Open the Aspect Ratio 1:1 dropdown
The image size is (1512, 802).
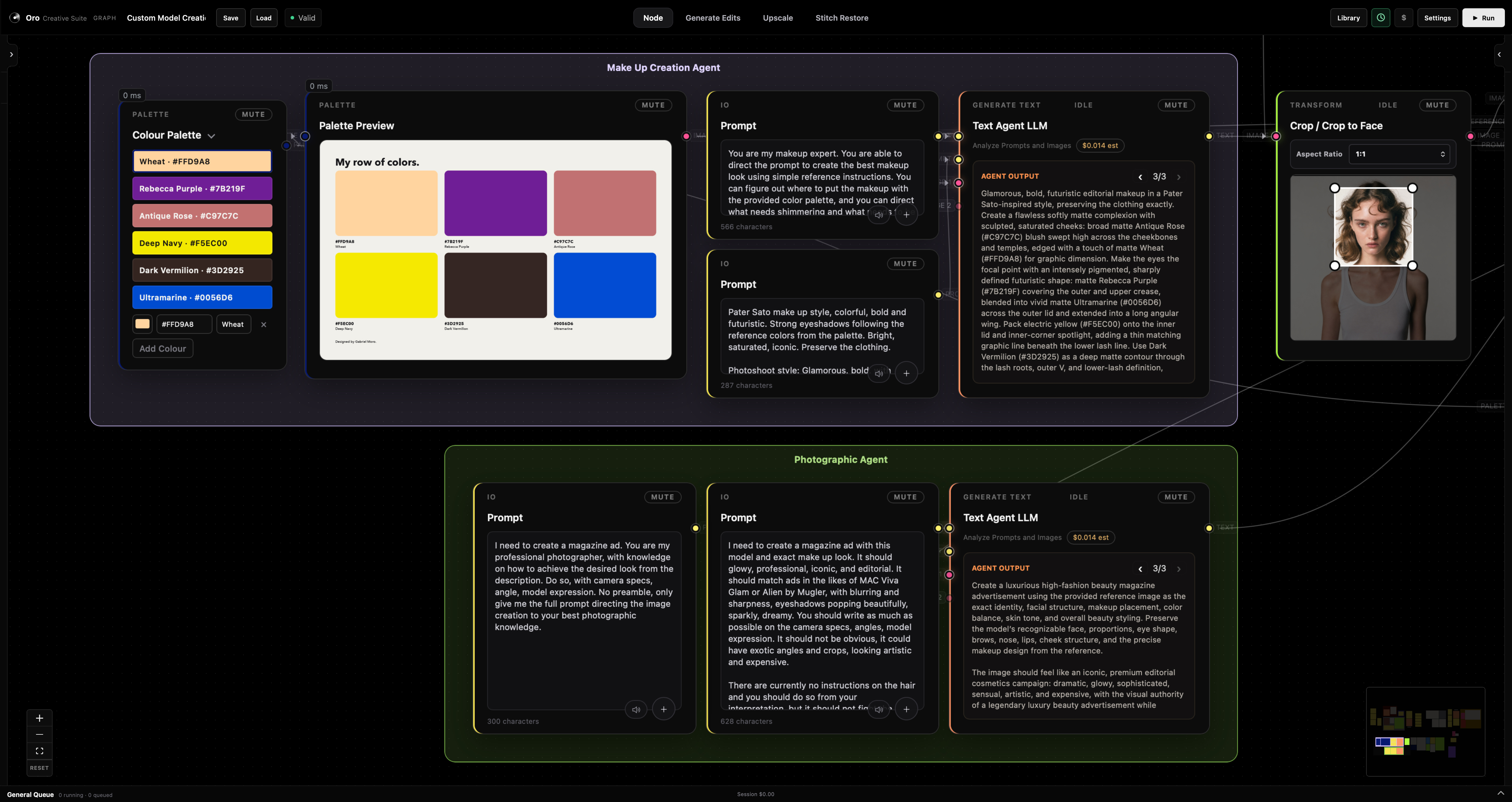[1399, 154]
